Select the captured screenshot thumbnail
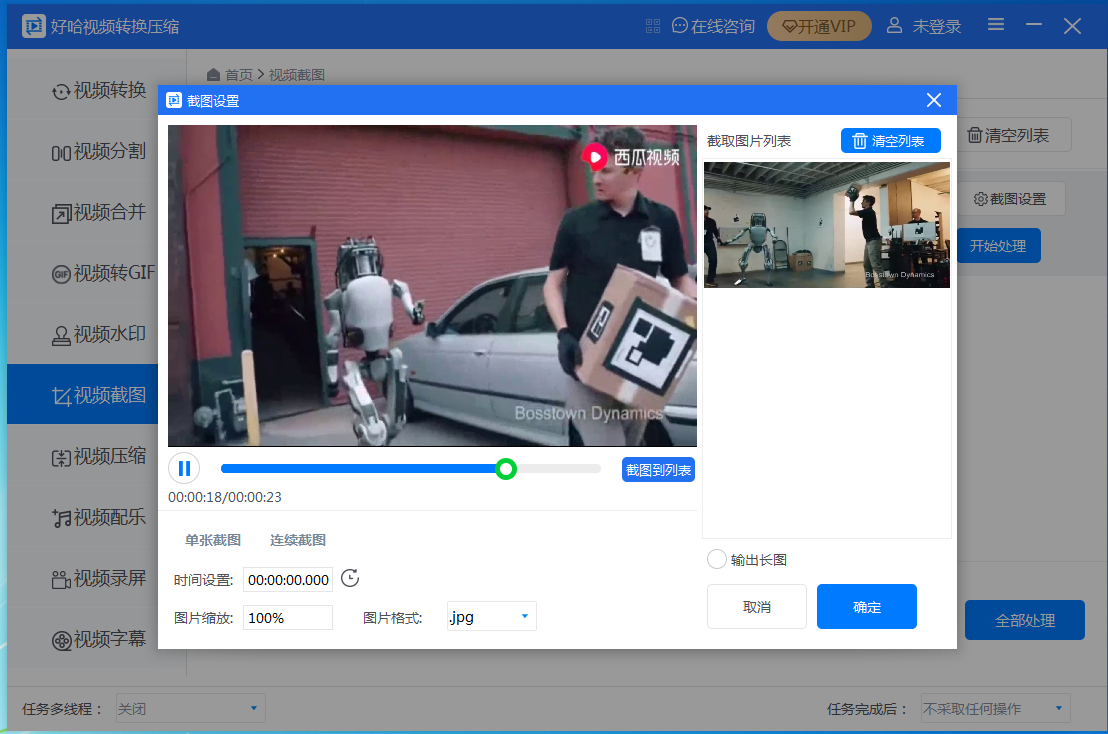1108x734 pixels. click(826, 225)
